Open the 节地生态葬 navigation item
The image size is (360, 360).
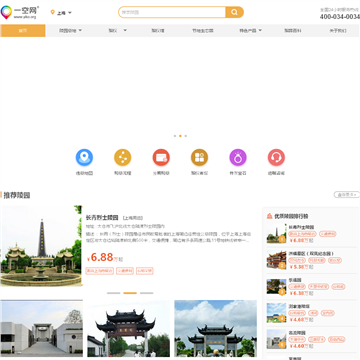pos(203,30)
